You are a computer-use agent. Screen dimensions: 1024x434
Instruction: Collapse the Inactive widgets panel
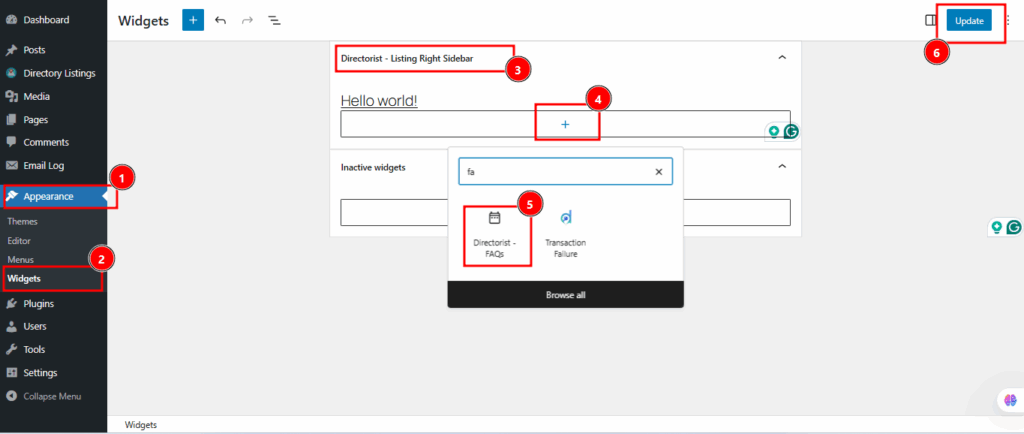782,167
